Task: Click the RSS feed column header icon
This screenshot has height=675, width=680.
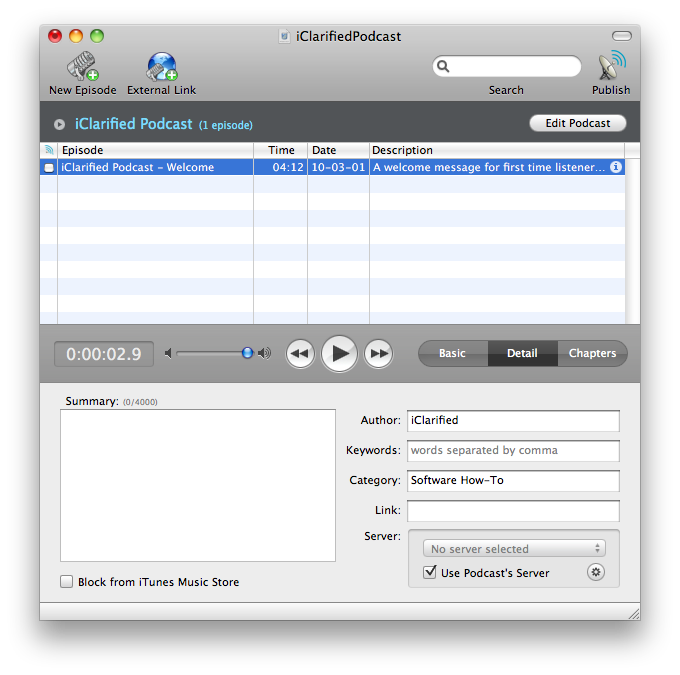Action: click(x=49, y=150)
